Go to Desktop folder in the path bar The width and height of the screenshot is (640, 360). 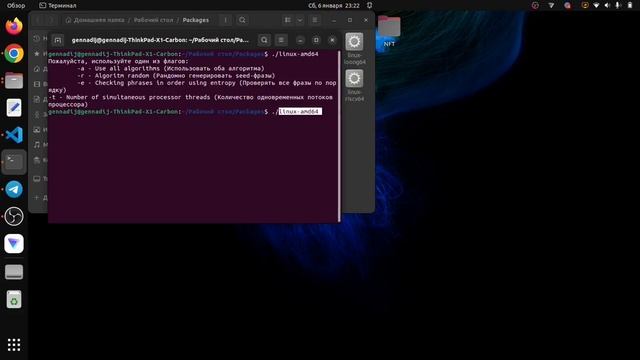[153, 20]
